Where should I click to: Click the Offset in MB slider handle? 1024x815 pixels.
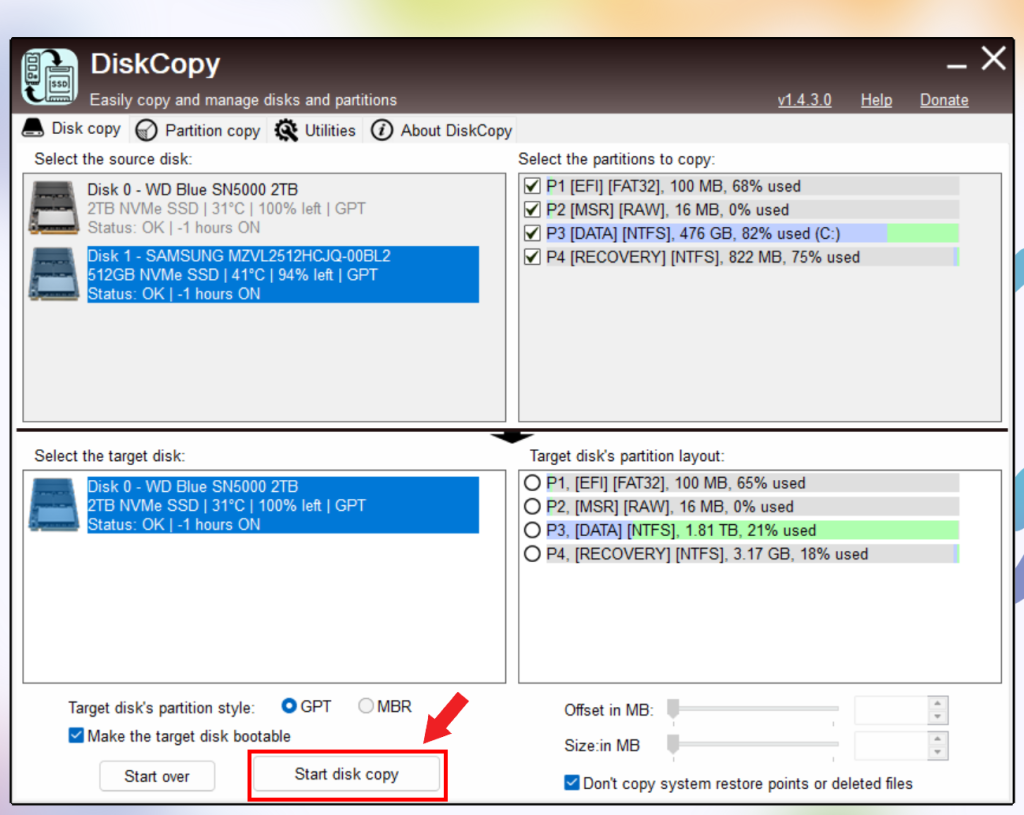tap(673, 709)
